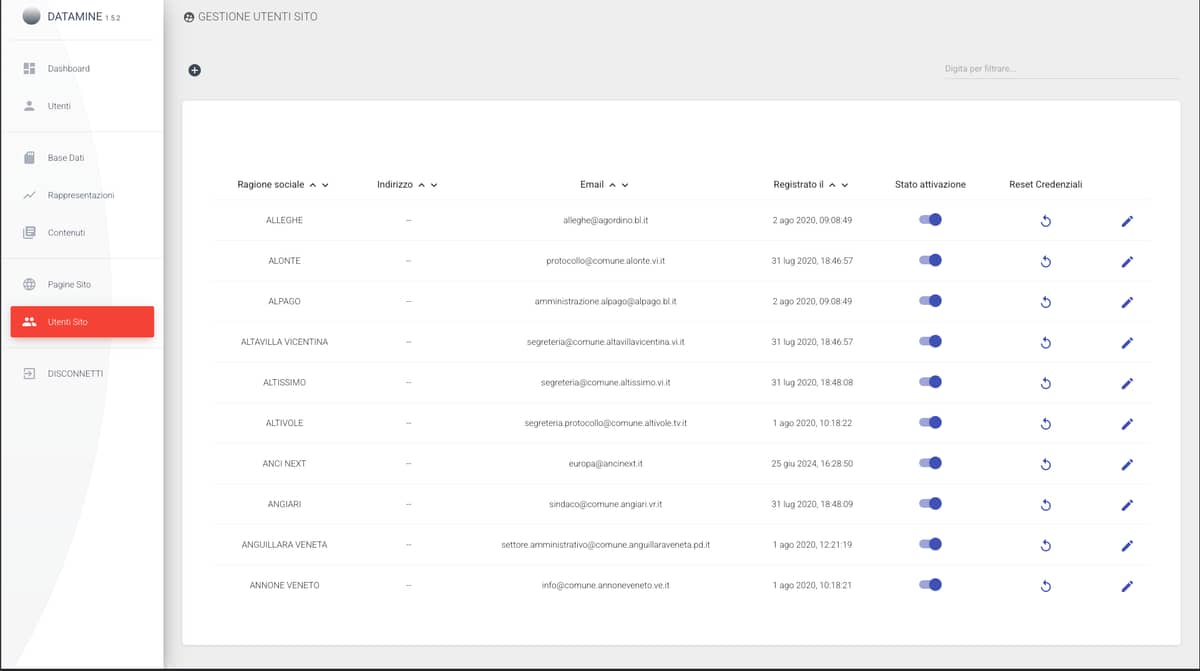Select the Utenti Sito menu item
The width and height of the screenshot is (1200, 671).
click(82, 322)
